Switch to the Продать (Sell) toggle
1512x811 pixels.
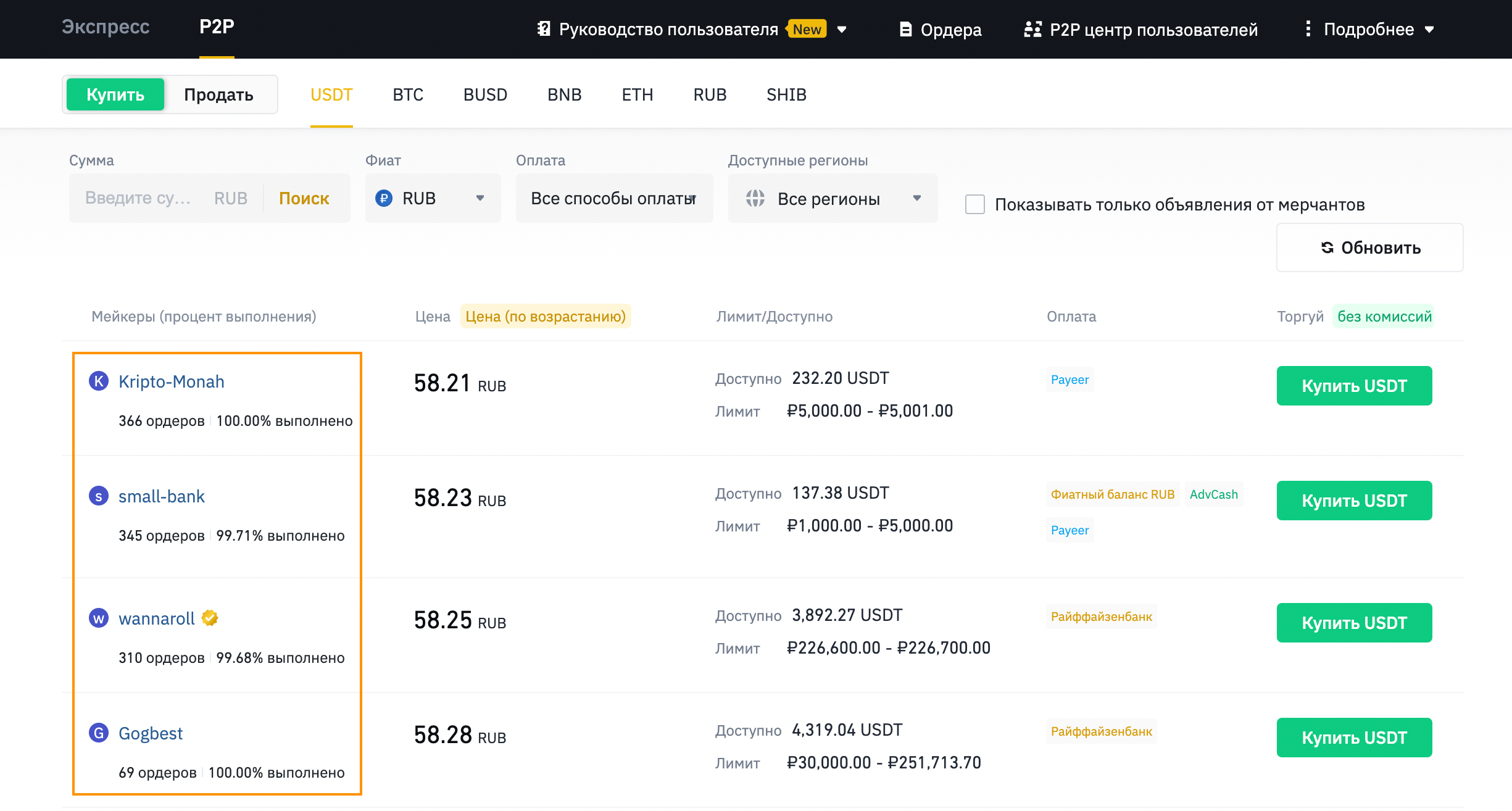[218, 94]
